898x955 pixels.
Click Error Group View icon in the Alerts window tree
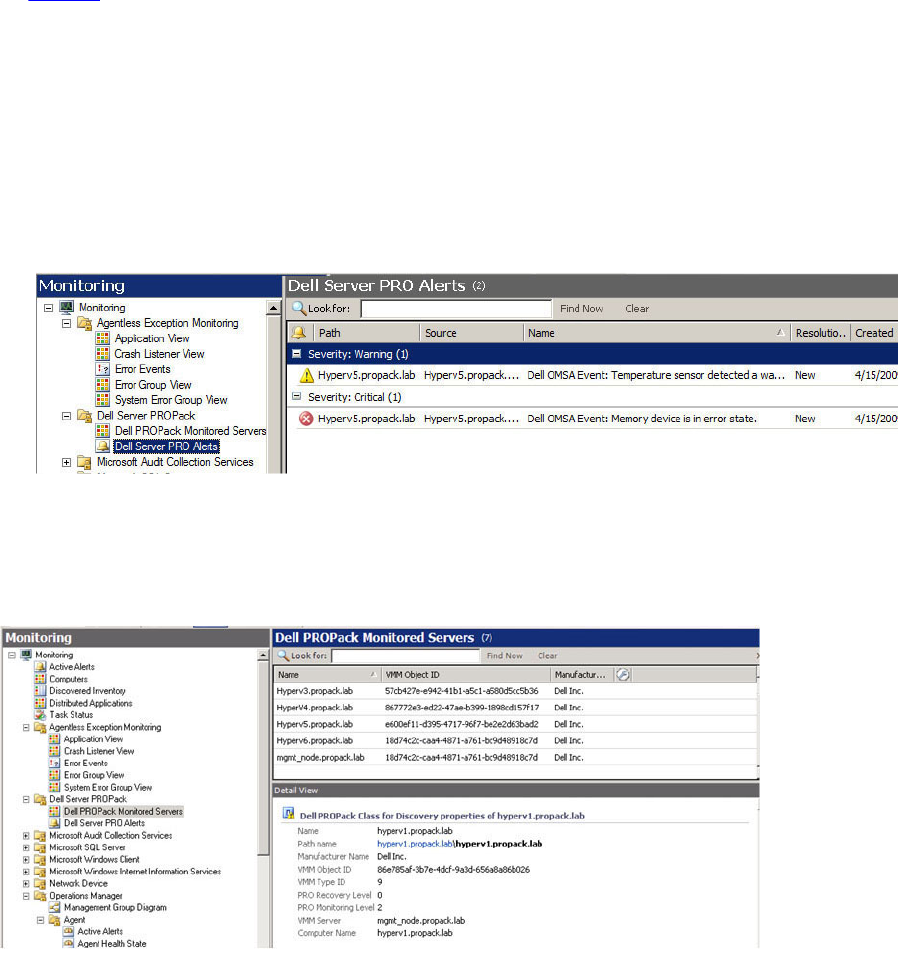[x=102, y=384]
